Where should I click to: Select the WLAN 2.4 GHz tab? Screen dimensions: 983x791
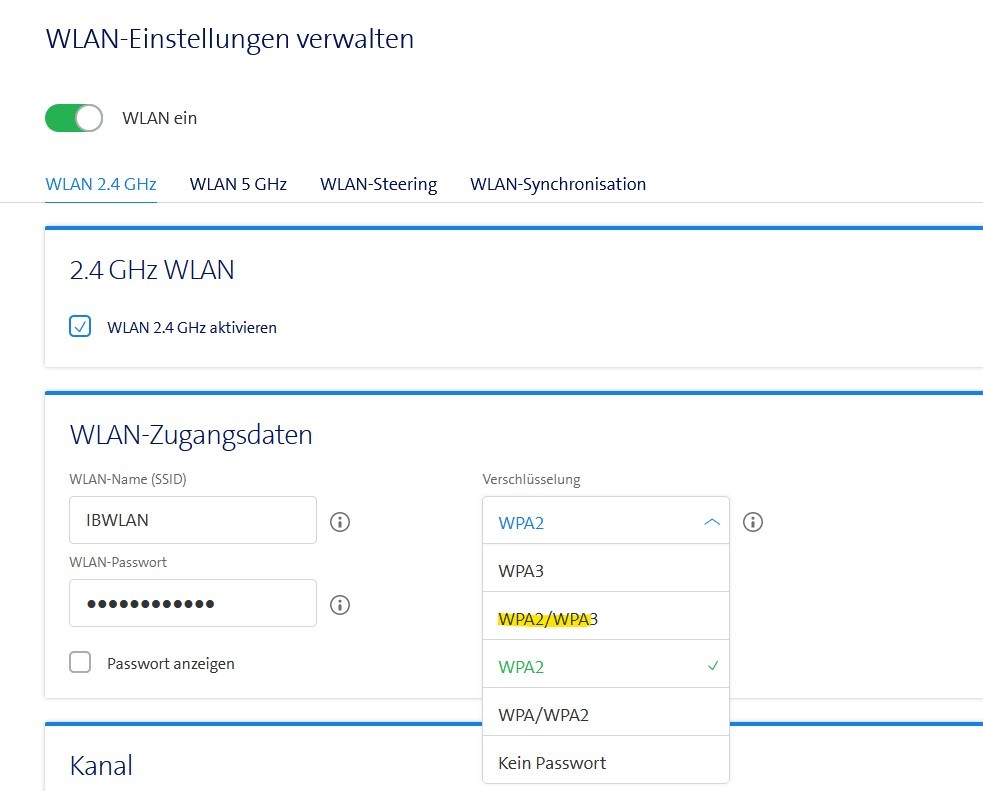click(x=101, y=184)
